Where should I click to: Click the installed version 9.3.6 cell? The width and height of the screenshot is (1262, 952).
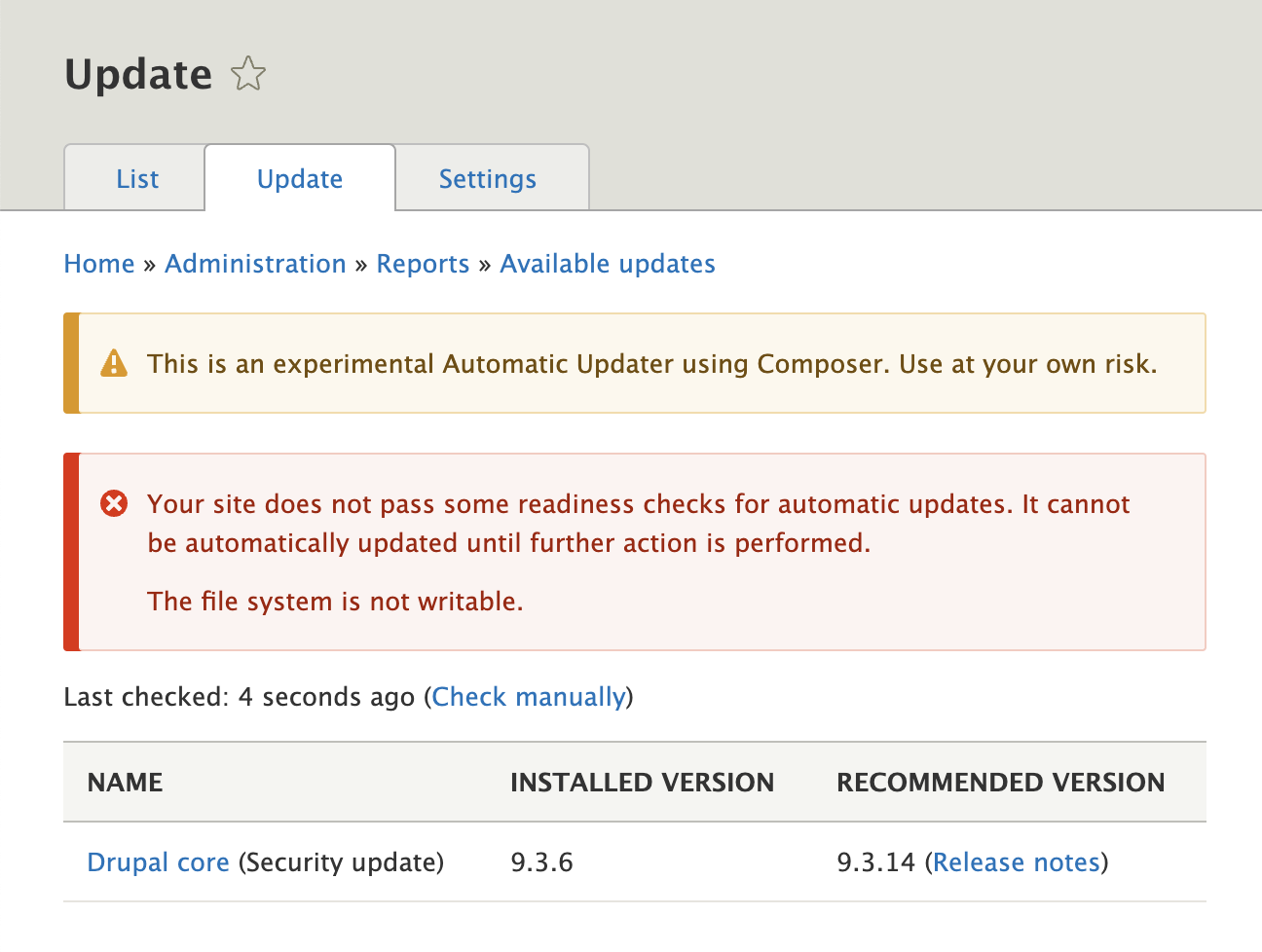click(542, 862)
